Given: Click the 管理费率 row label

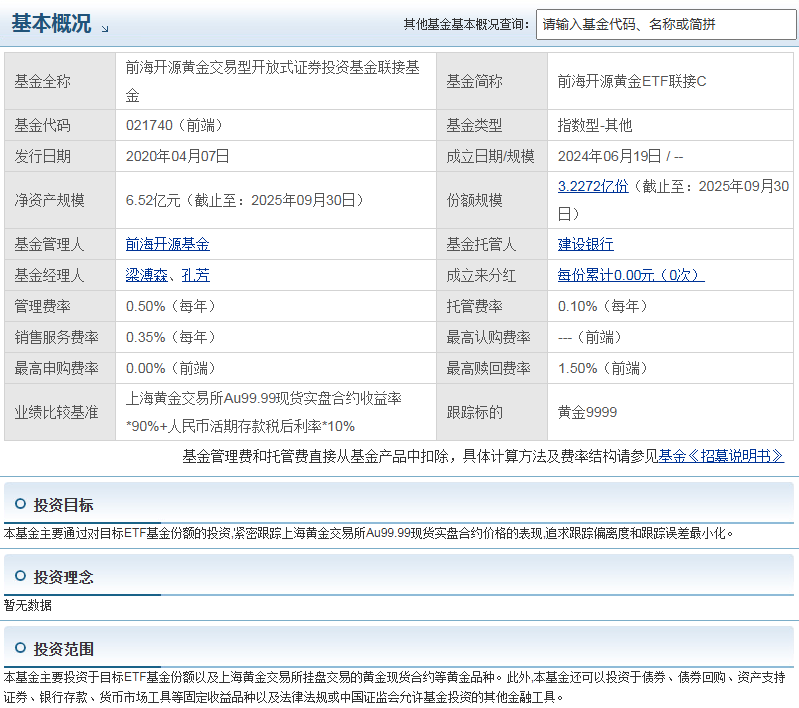Looking at the screenshot, I should click(x=43, y=306).
